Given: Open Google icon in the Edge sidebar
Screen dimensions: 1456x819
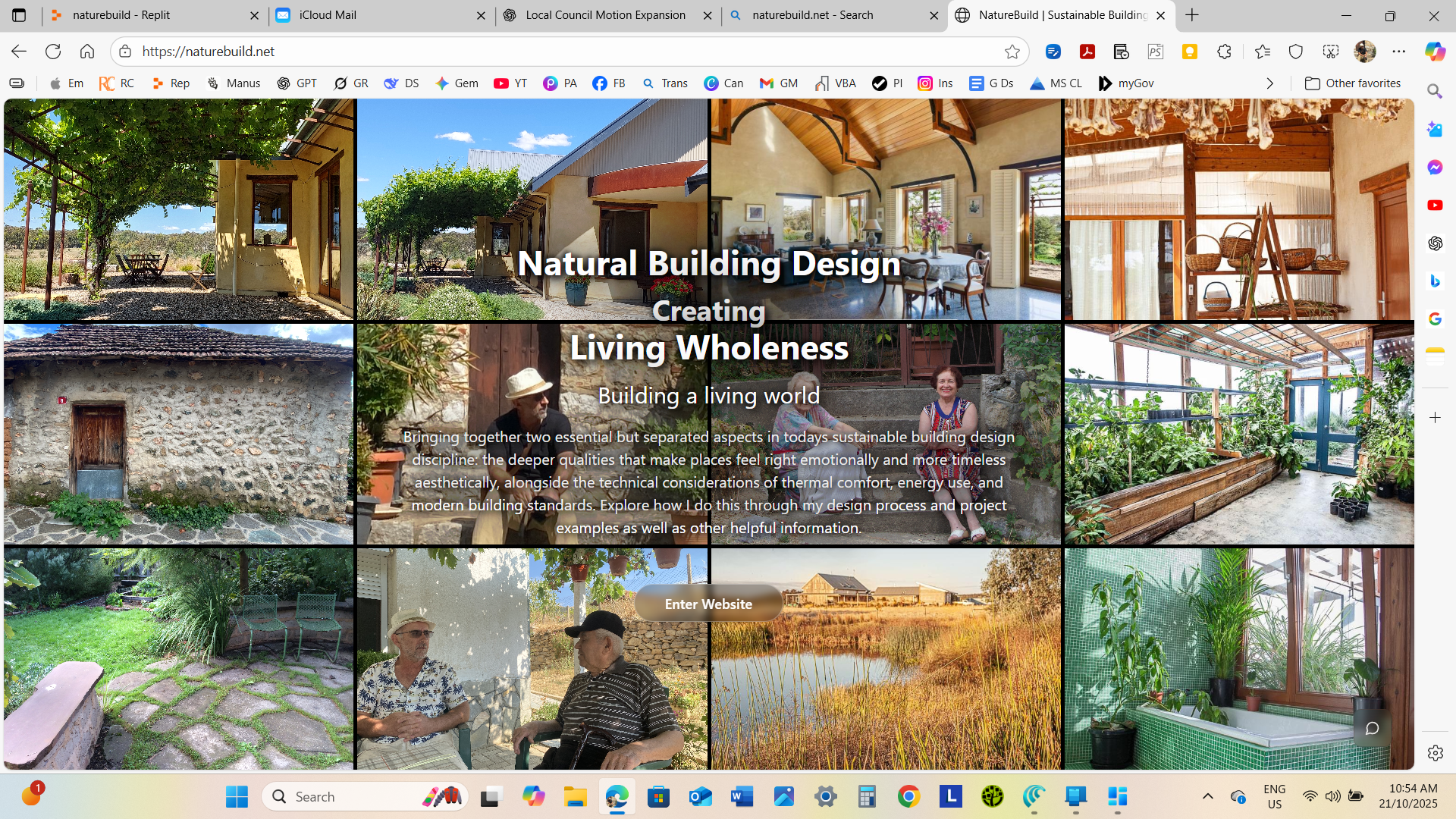Looking at the screenshot, I should click(x=1435, y=318).
